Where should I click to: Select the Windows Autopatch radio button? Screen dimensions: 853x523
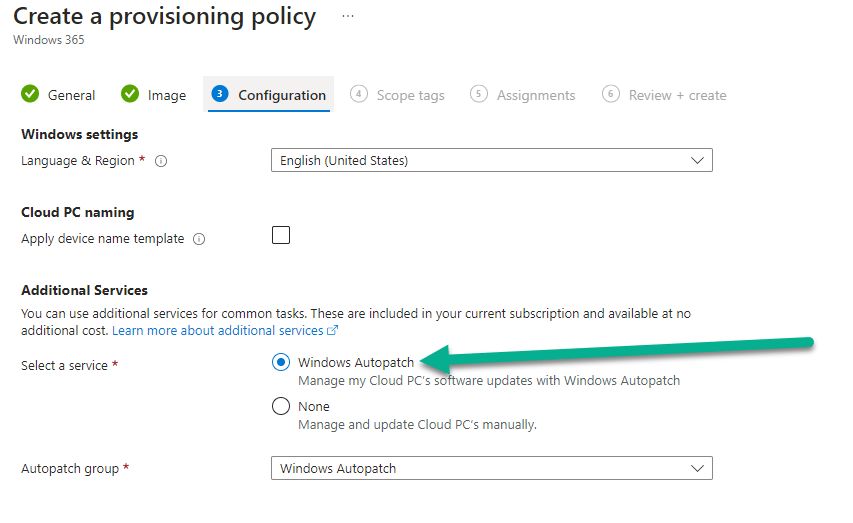click(x=281, y=363)
